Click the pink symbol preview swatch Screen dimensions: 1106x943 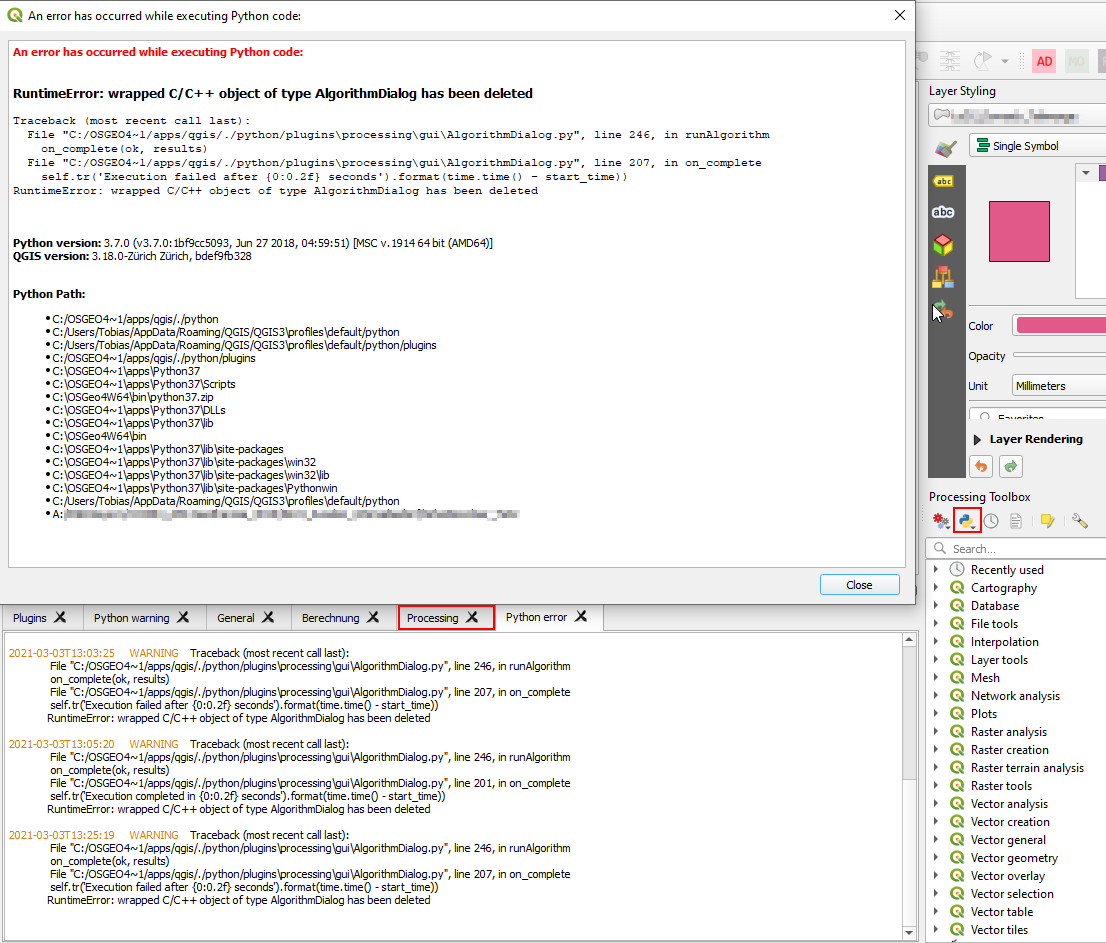(x=1019, y=231)
